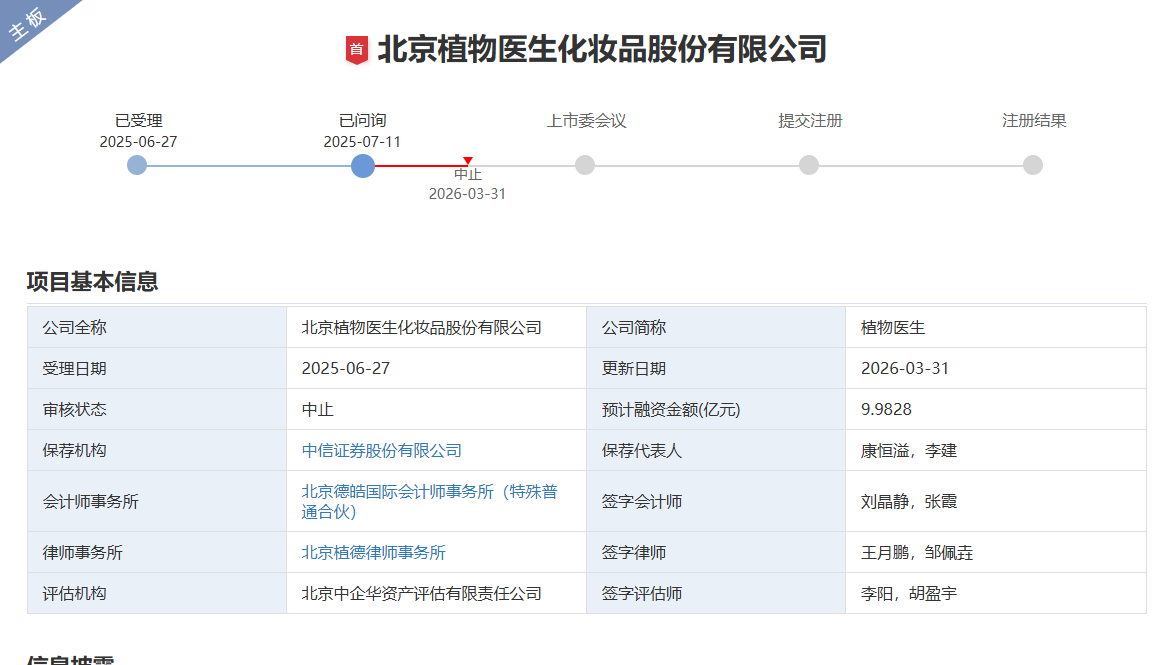This screenshot has width=1161, height=665.
Task: Click the 提交注册 stage circle
Action: [809, 165]
